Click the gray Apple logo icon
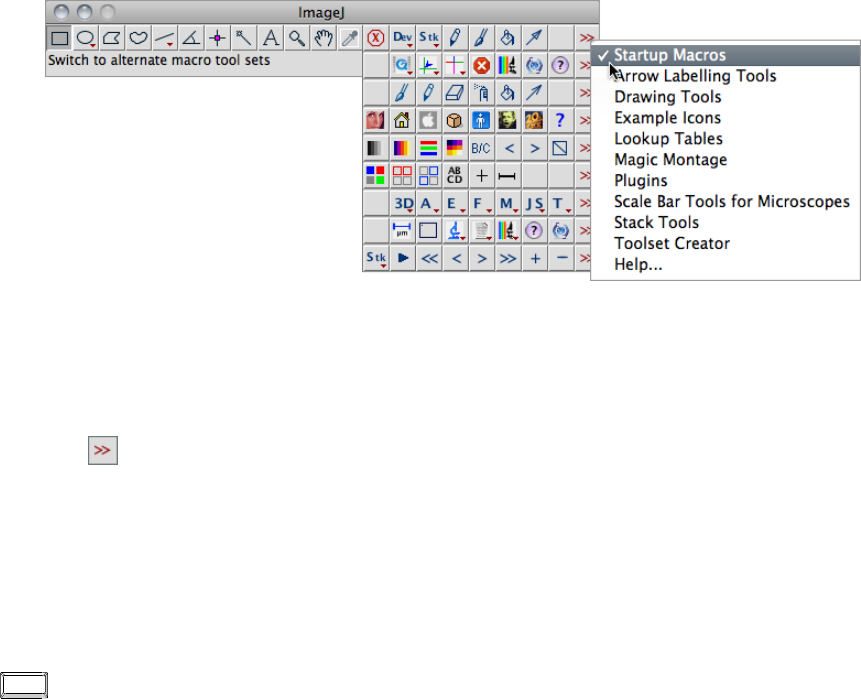This screenshot has width=861, height=699. (x=428, y=120)
